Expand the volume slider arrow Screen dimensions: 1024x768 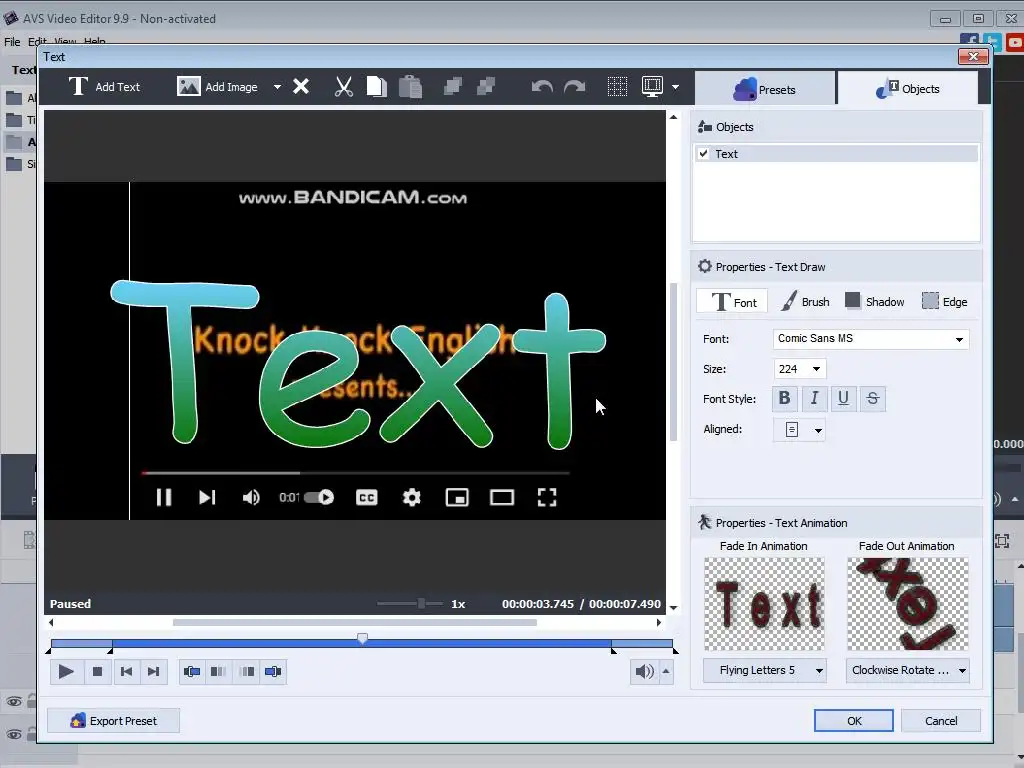pyautogui.click(x=665, y=671)
